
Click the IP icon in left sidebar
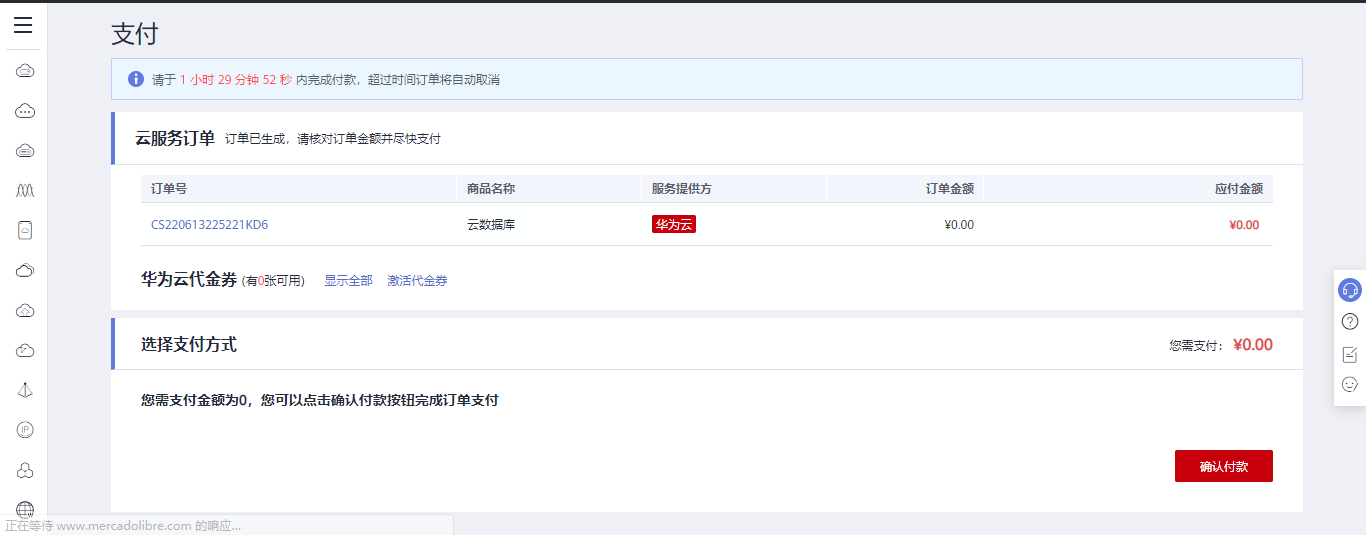[x=25, y=430]
